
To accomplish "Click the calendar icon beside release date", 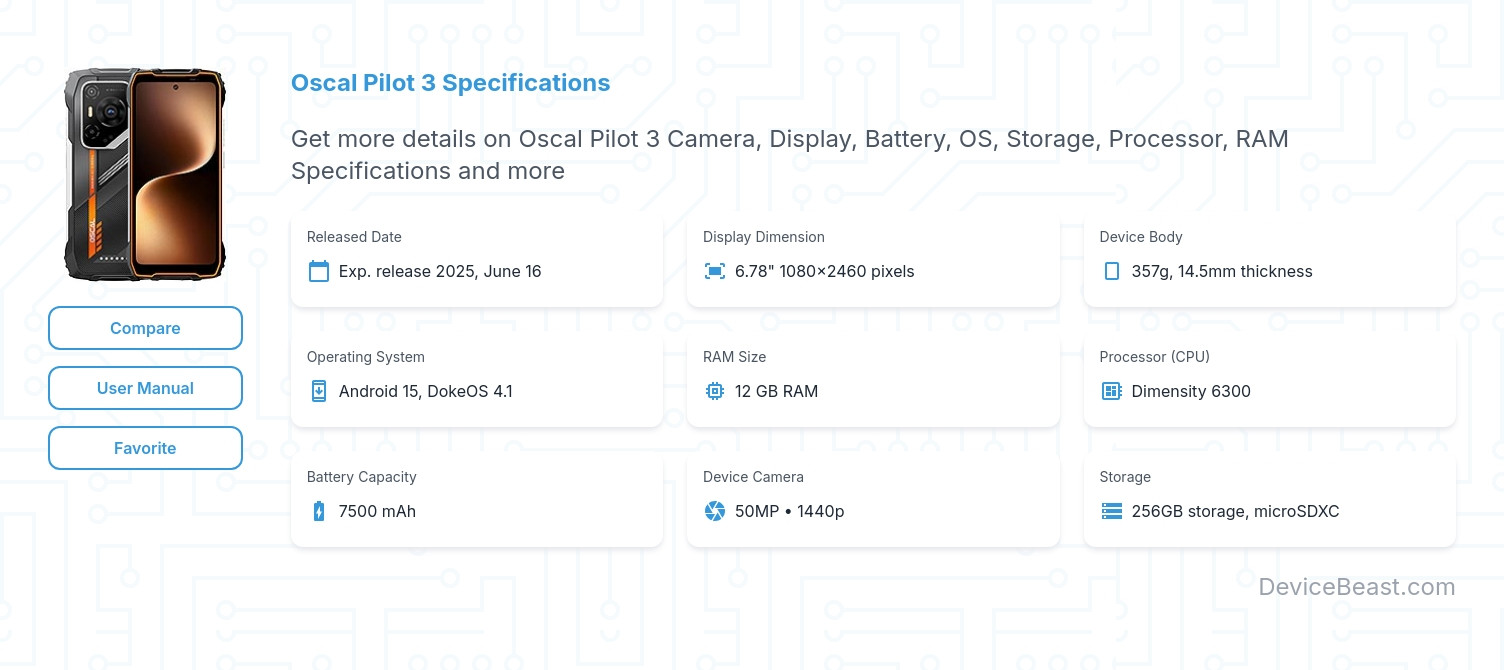I will click(319, 271).
